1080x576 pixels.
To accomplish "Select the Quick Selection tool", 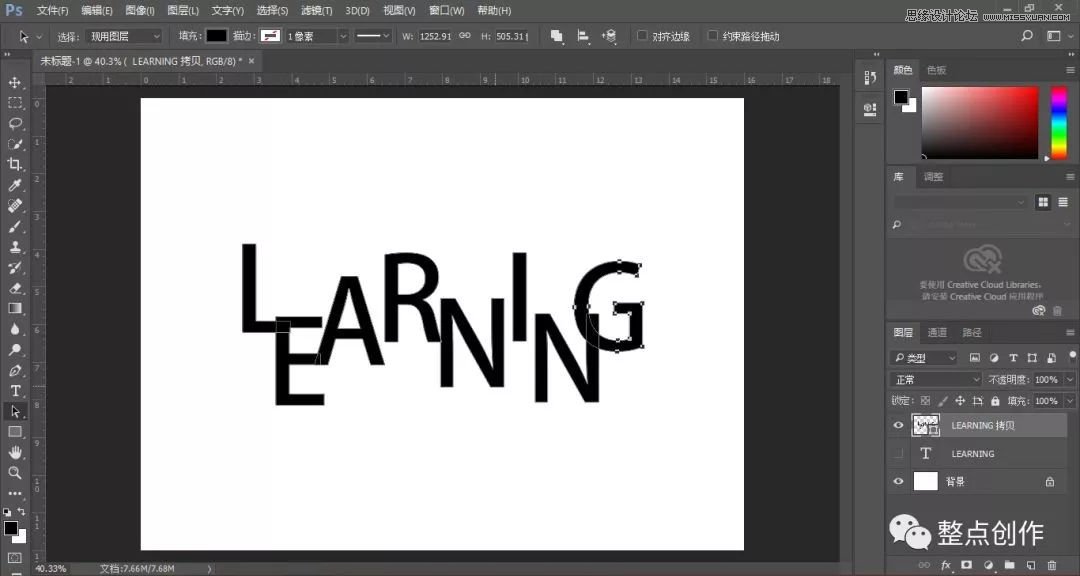I will pos(14,144).
